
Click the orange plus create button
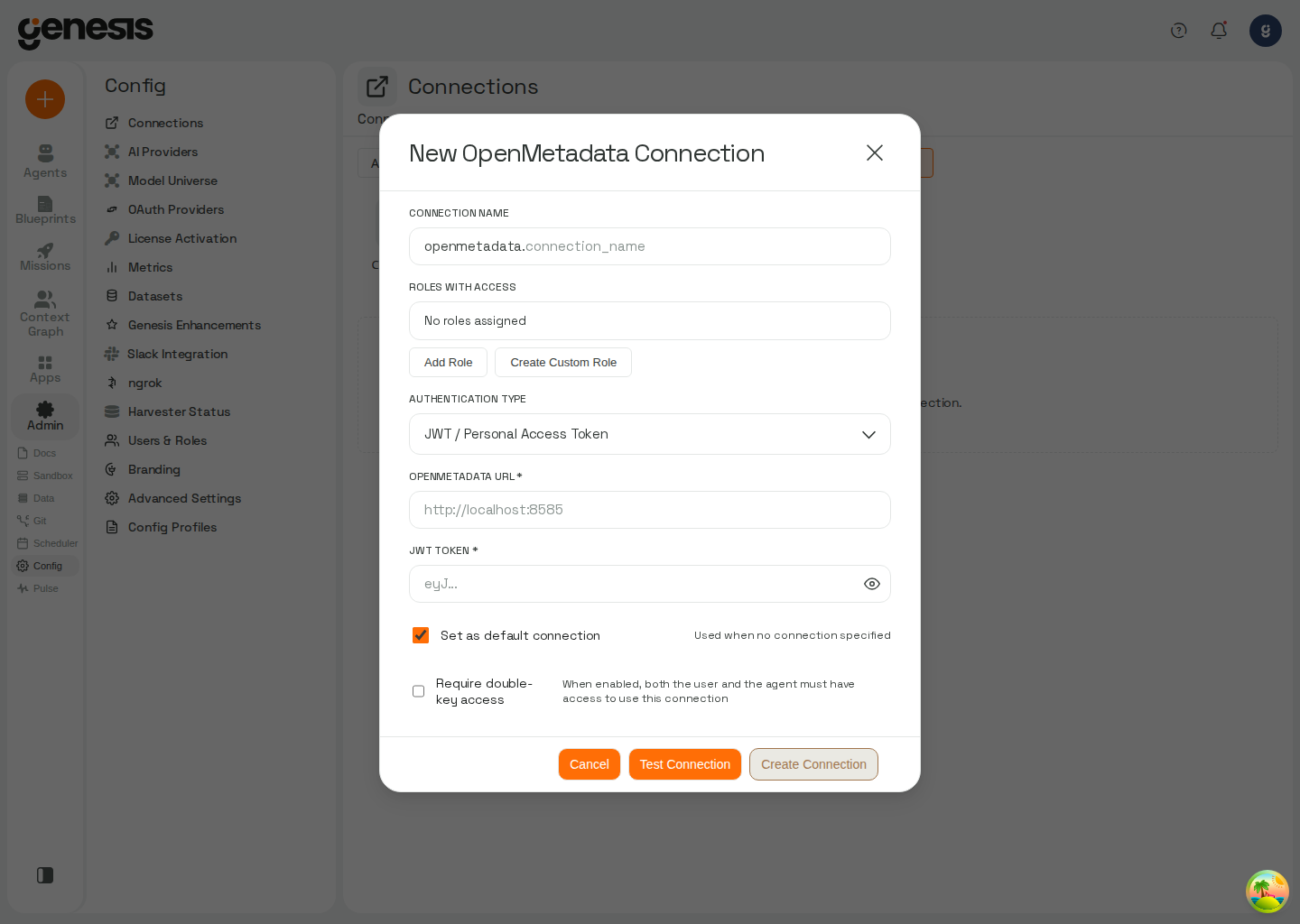(45, 99)
